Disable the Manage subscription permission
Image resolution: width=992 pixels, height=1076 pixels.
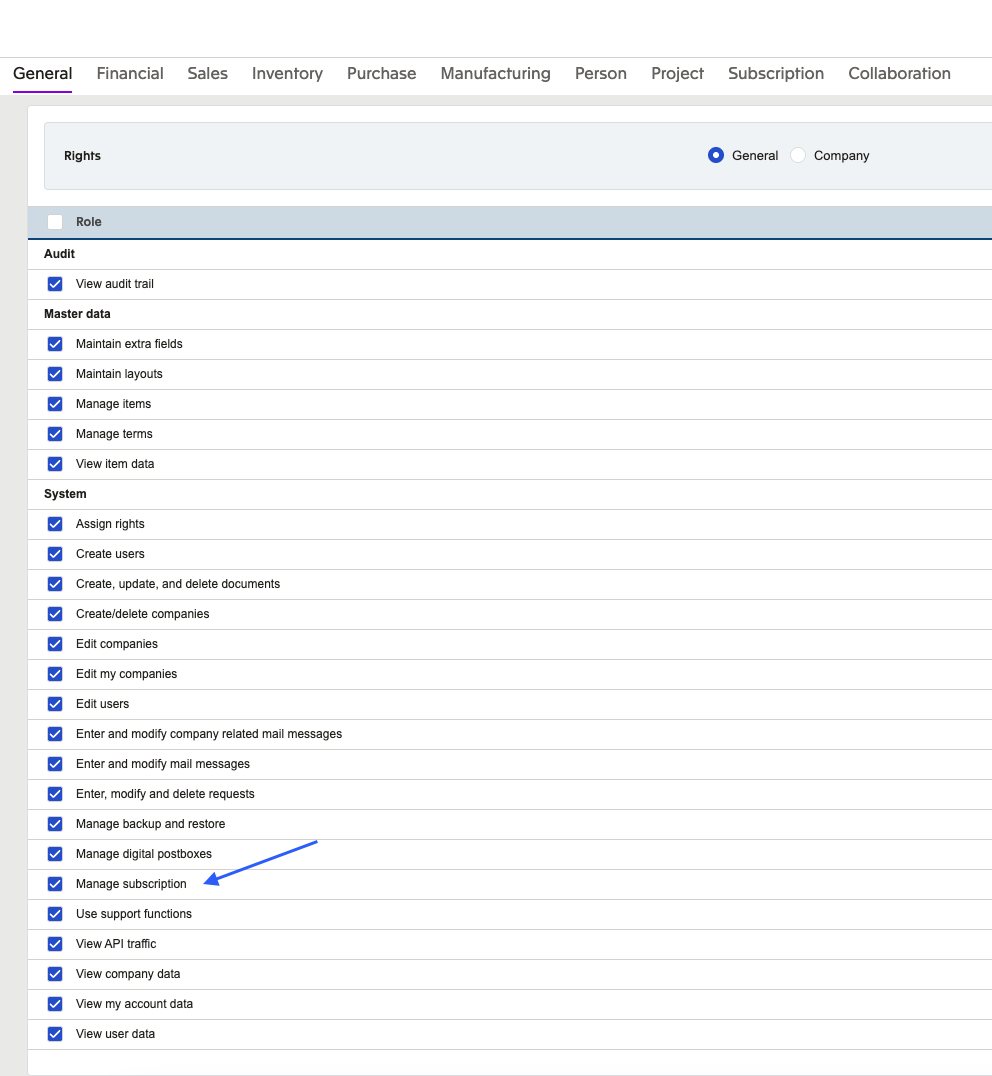pos(55,884)
